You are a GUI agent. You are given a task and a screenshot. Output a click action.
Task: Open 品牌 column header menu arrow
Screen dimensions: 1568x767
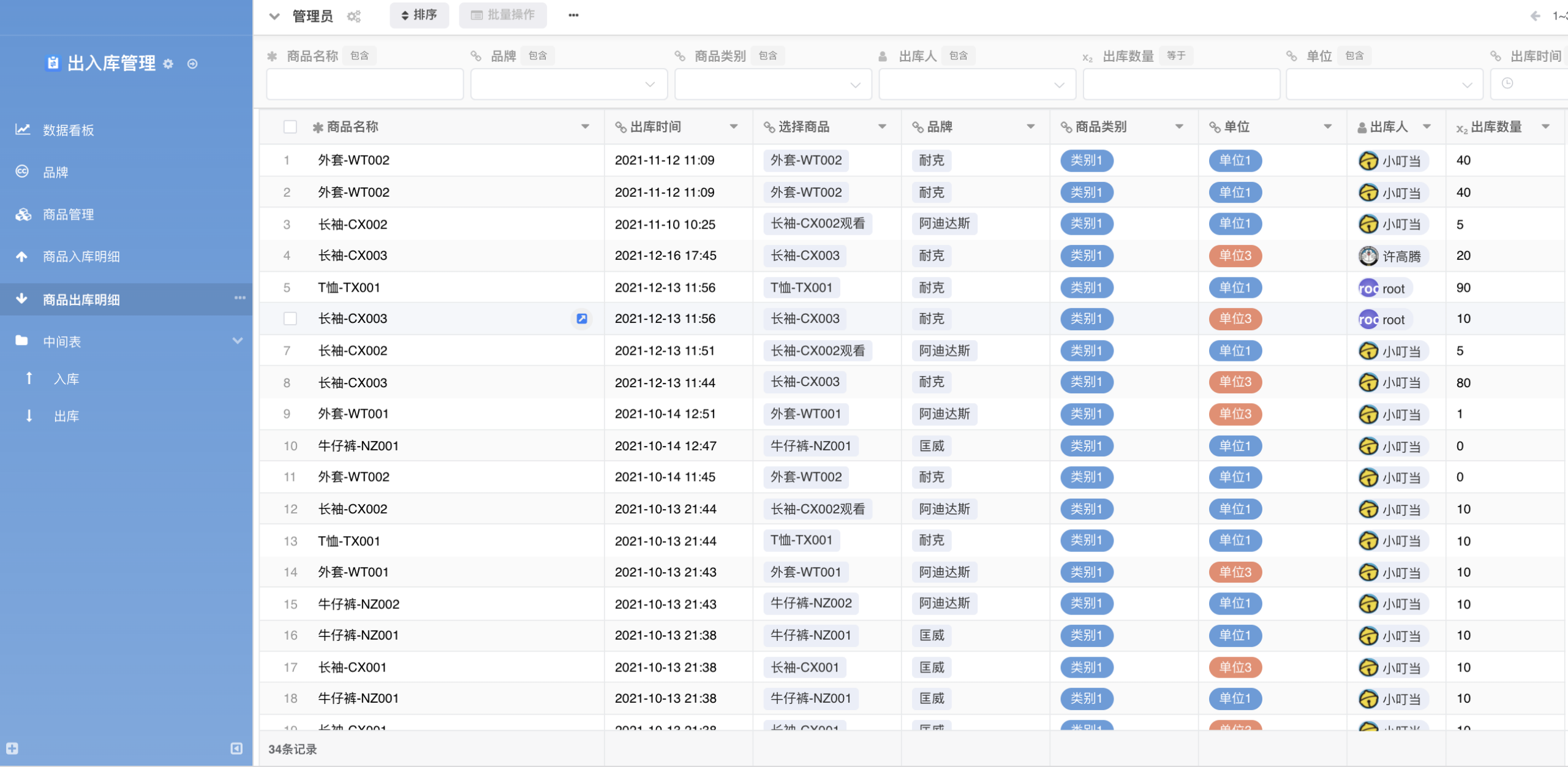click(x=1031, y=127)
